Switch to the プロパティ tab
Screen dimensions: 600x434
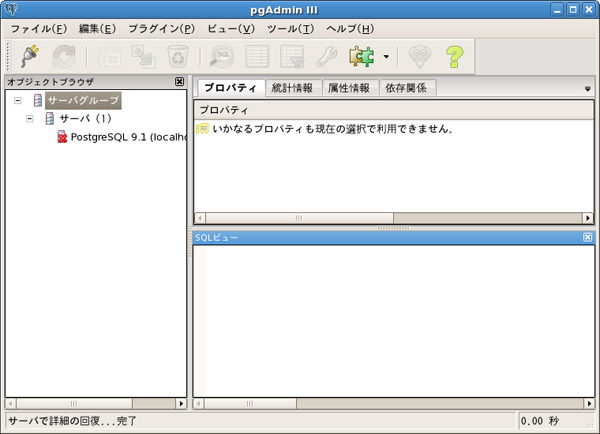point(231,88)
